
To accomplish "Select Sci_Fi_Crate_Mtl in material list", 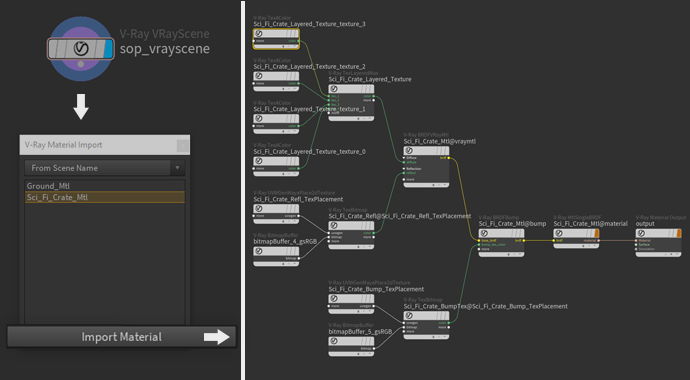I will coord(105,197).
